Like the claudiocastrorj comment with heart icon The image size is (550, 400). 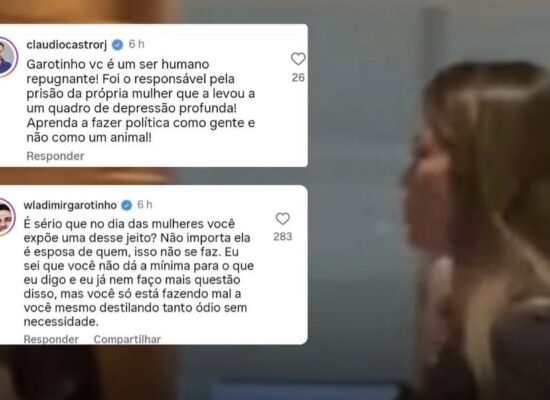[x=298, y=59]
